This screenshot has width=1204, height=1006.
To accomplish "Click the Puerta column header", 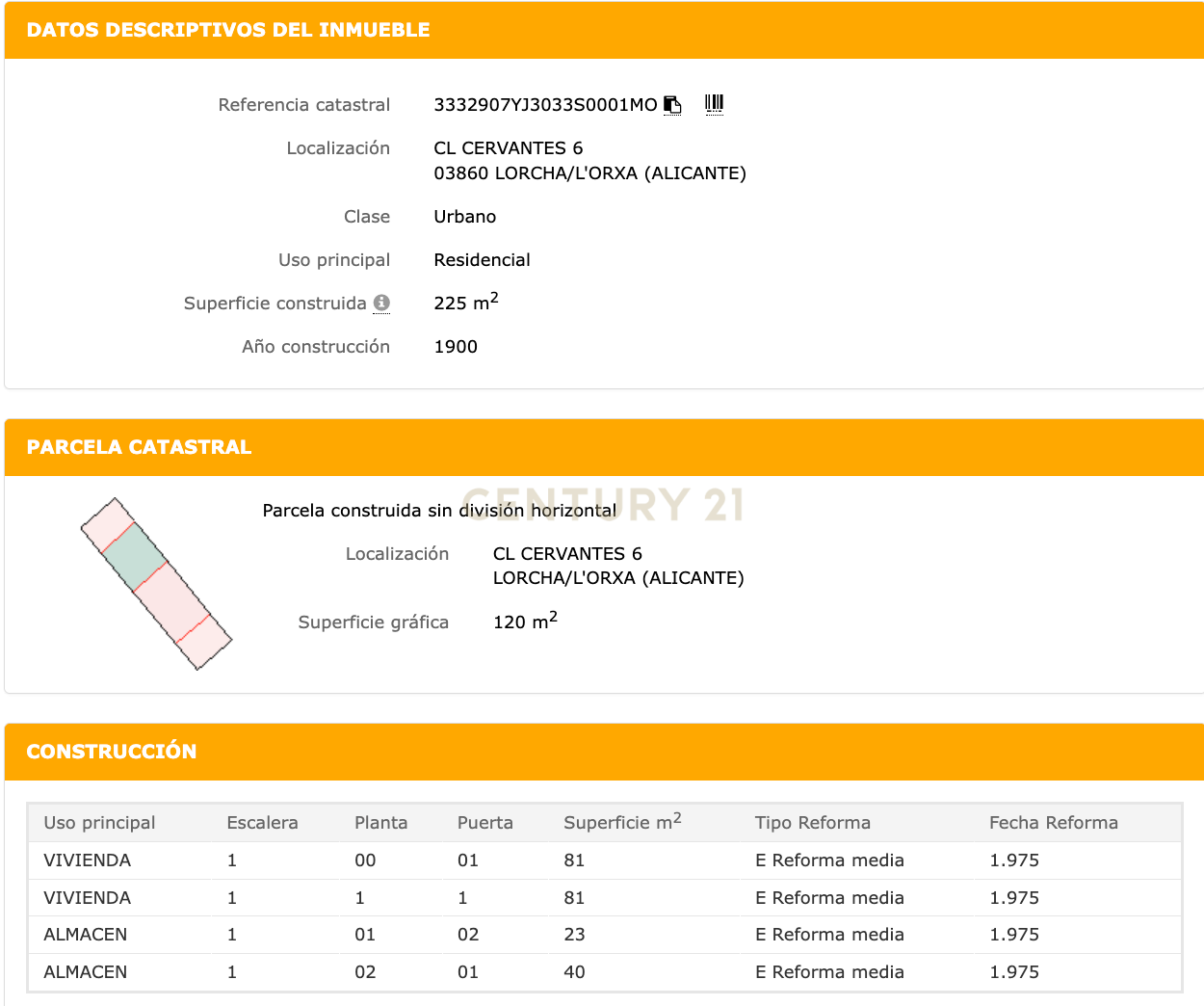I will pyautogui.click(x=484, y=823).
